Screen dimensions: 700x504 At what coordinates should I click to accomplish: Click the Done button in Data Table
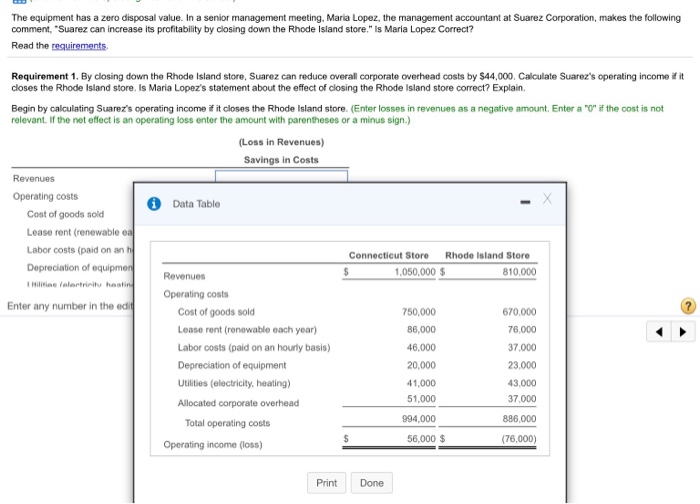[372, 483]
